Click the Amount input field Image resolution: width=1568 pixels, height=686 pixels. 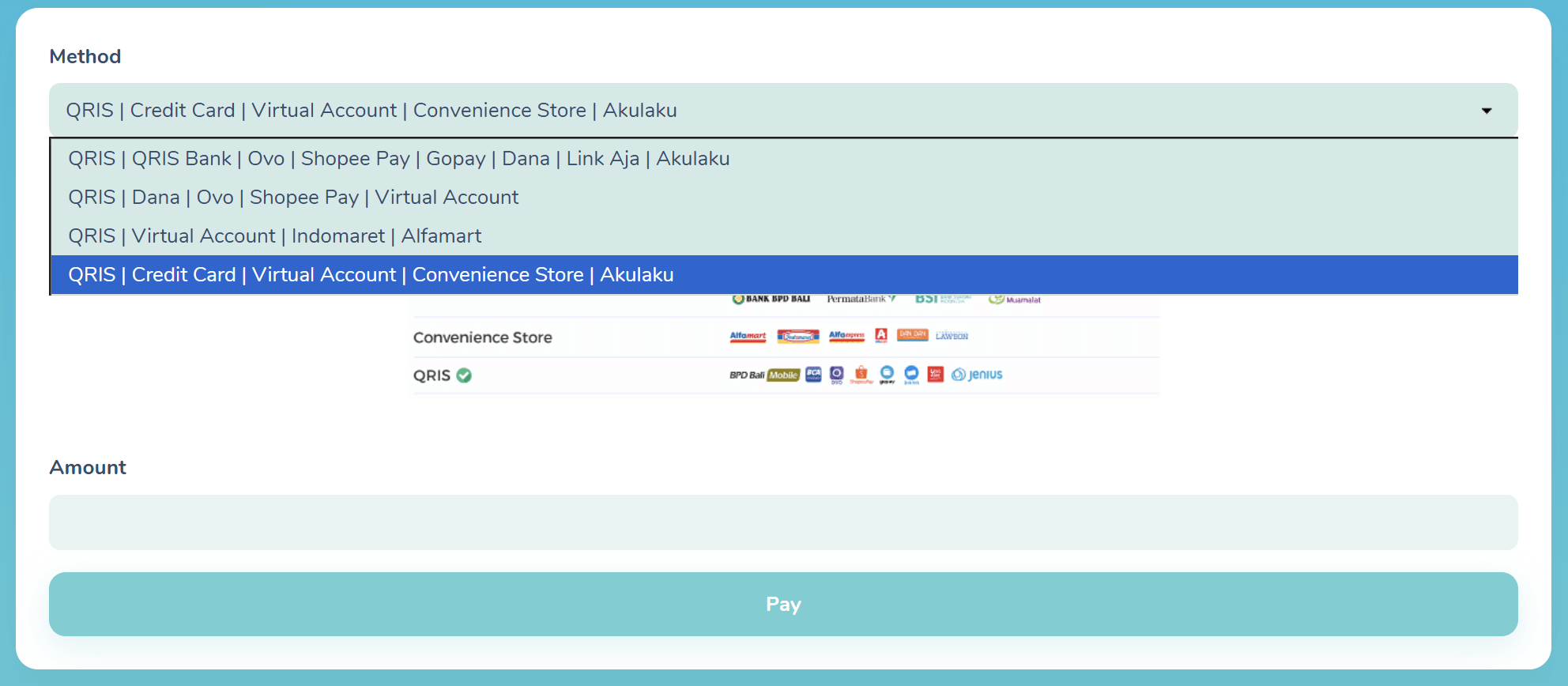pos(782,522)
